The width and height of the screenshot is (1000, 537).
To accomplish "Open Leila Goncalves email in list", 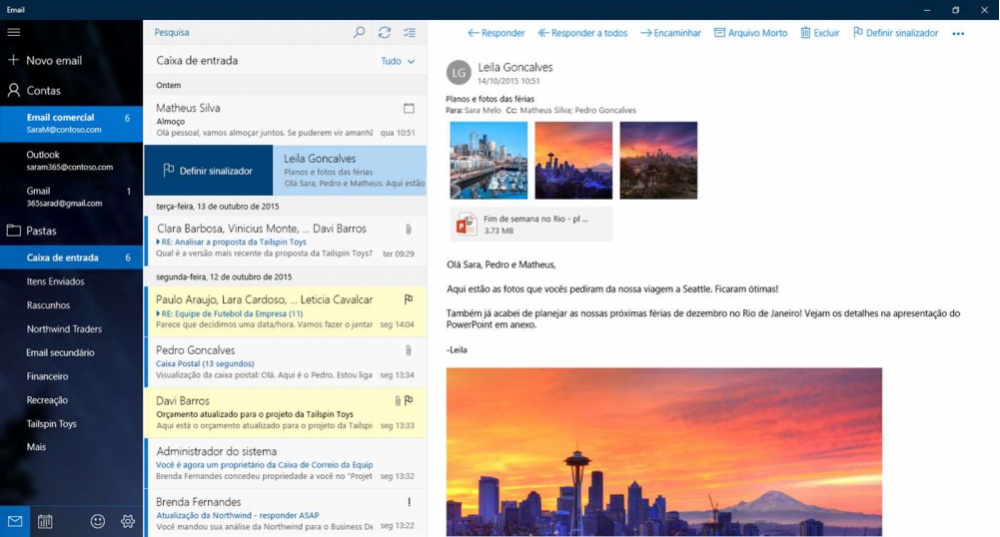I will 349,170.
